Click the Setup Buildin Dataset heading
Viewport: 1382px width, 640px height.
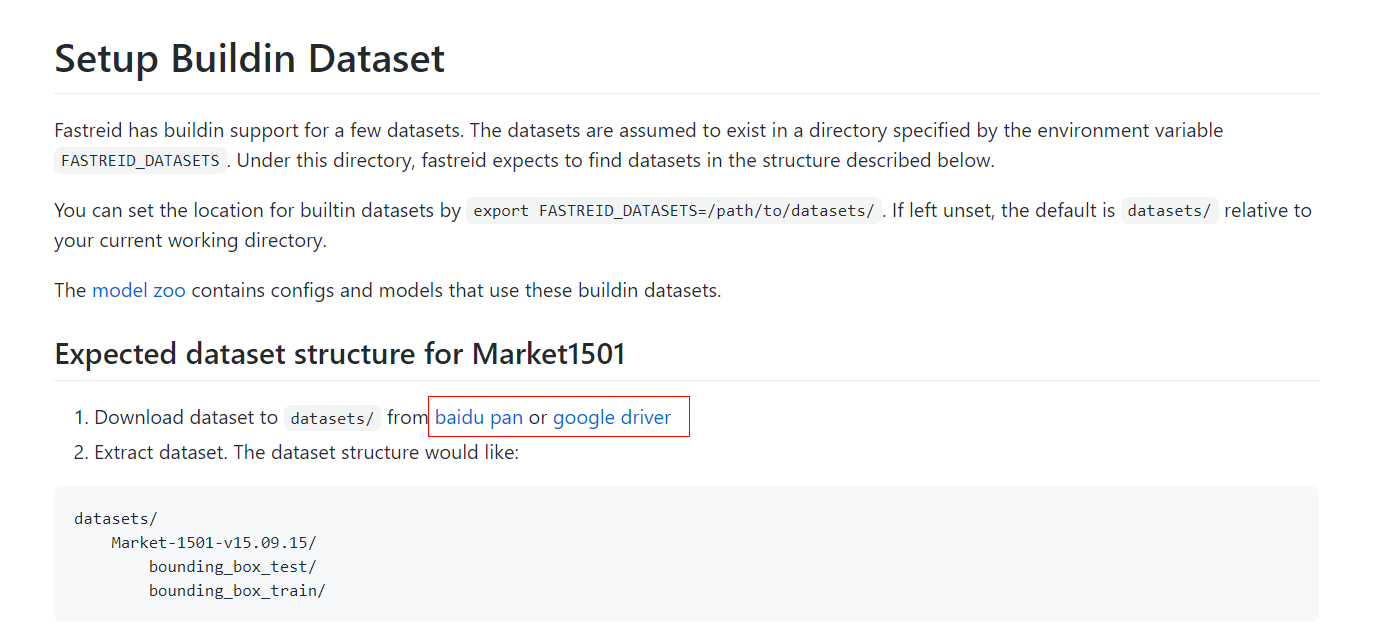[249, 58]
